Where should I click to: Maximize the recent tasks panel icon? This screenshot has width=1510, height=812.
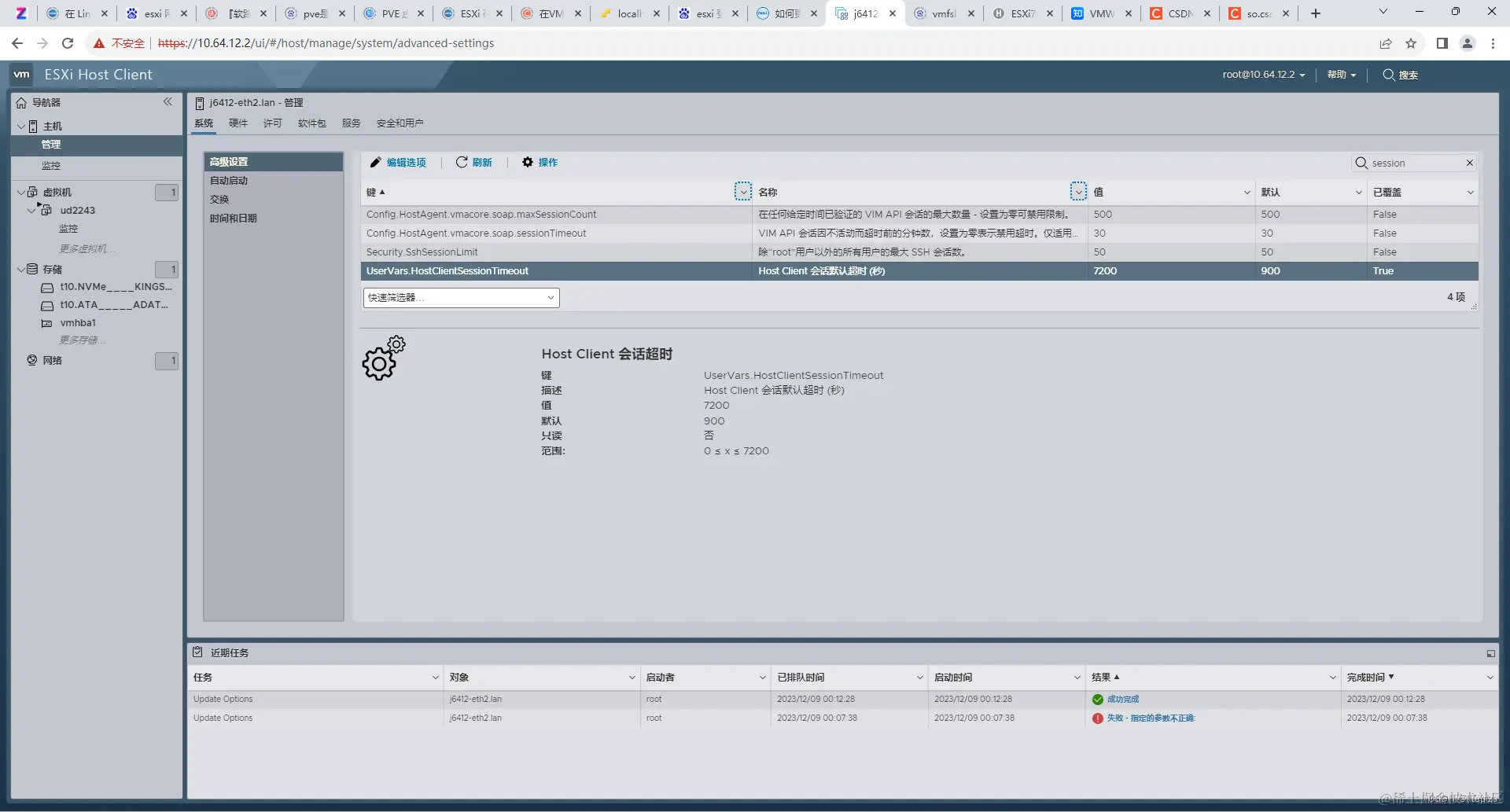click(1490, 653)
